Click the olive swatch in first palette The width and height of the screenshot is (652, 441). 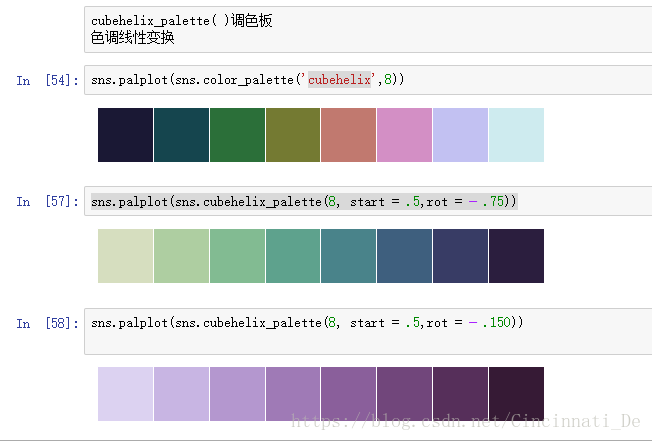[x=293, y=135]
